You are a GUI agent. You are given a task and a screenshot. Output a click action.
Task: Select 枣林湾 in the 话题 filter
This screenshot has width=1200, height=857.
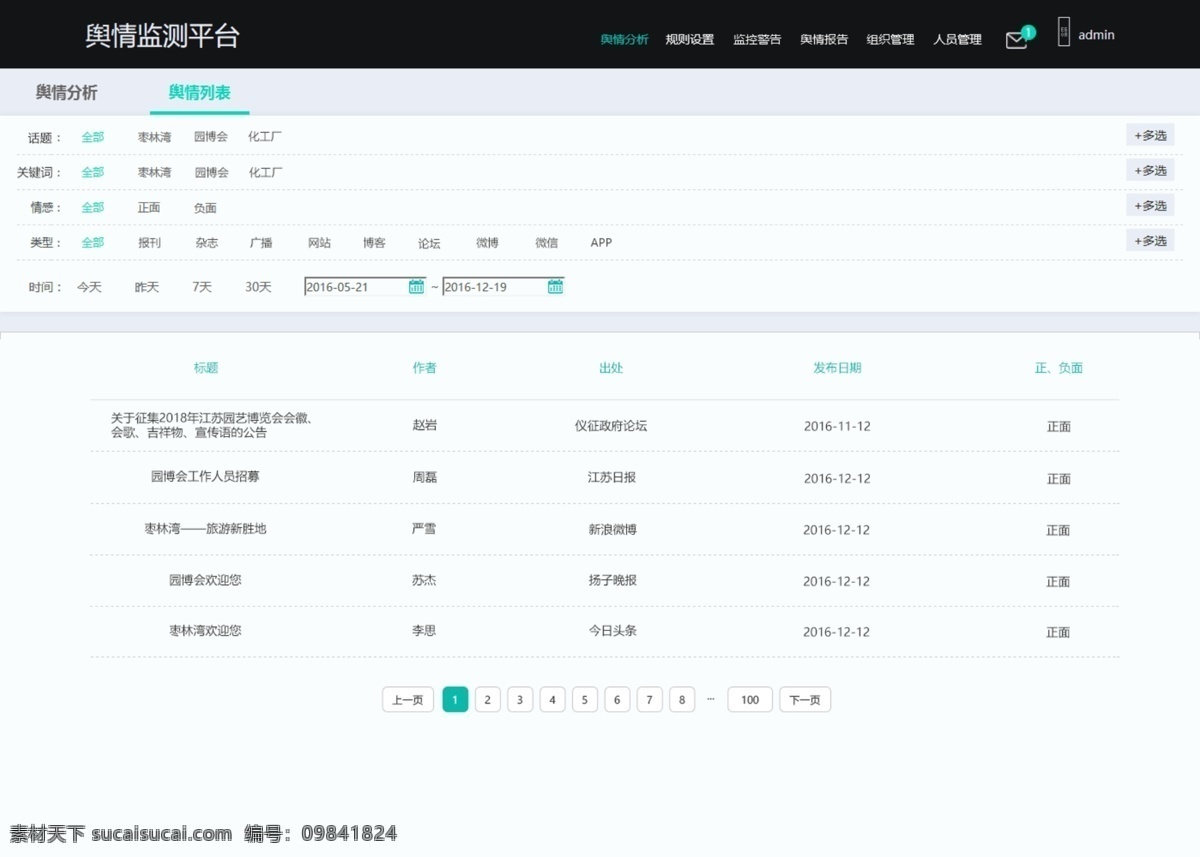pos(154,137)
